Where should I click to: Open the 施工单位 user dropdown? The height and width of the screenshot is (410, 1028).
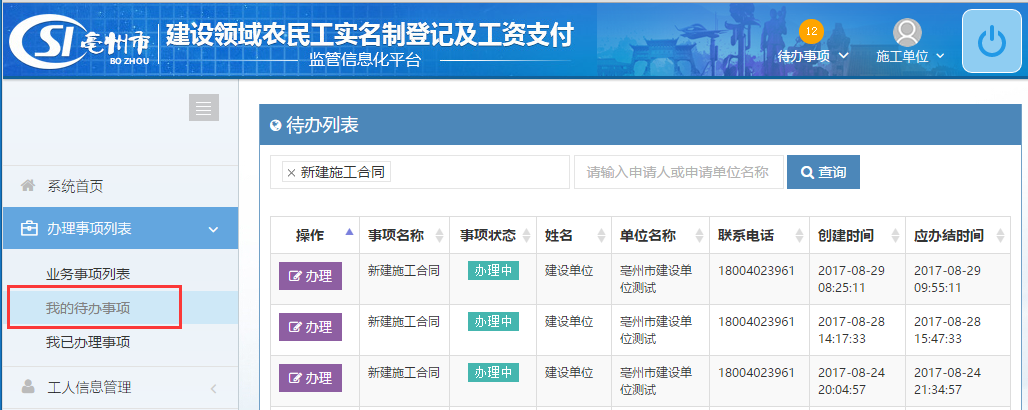910,56
